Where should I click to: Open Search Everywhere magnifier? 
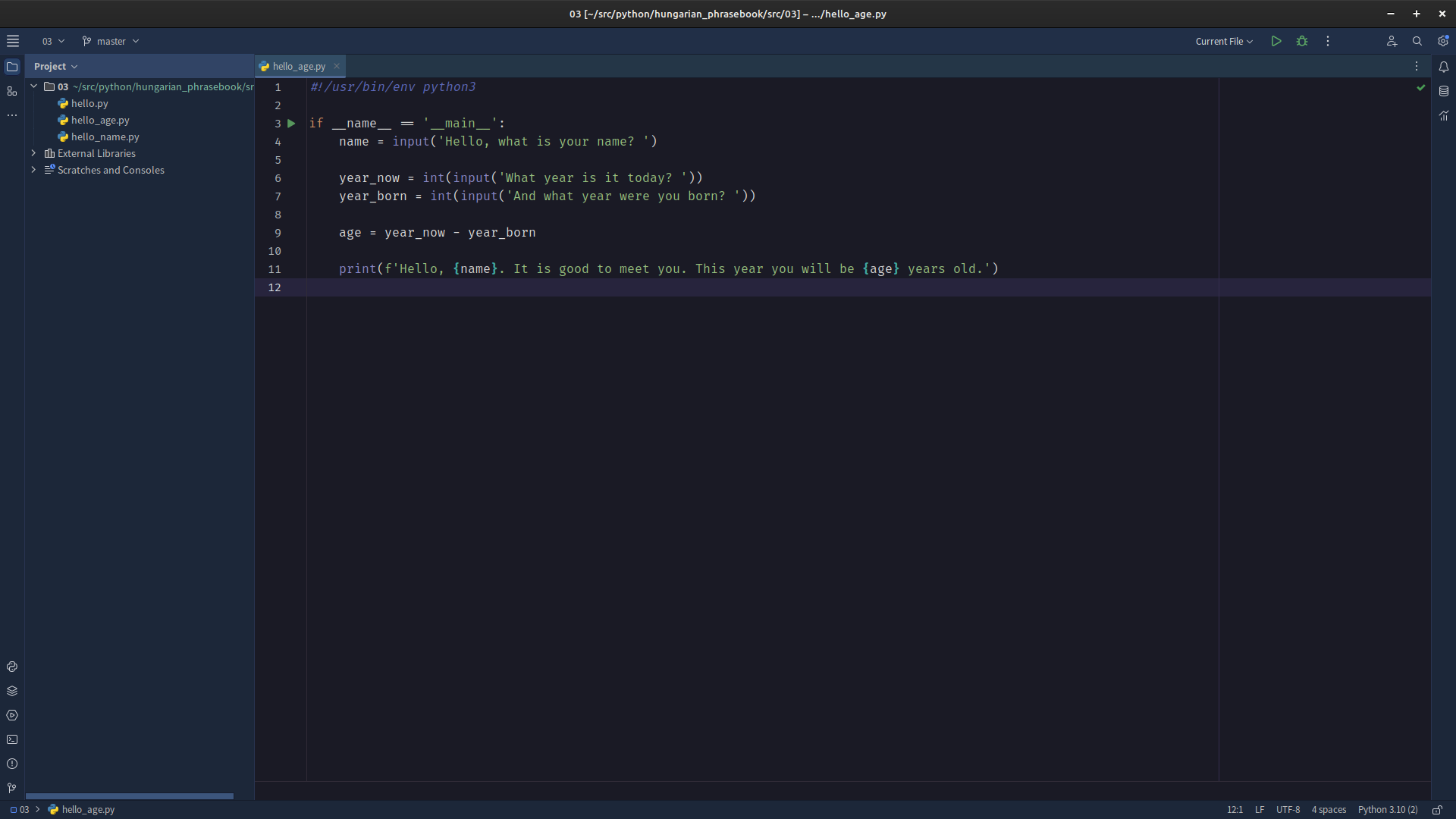click(x=1417, y=41)
